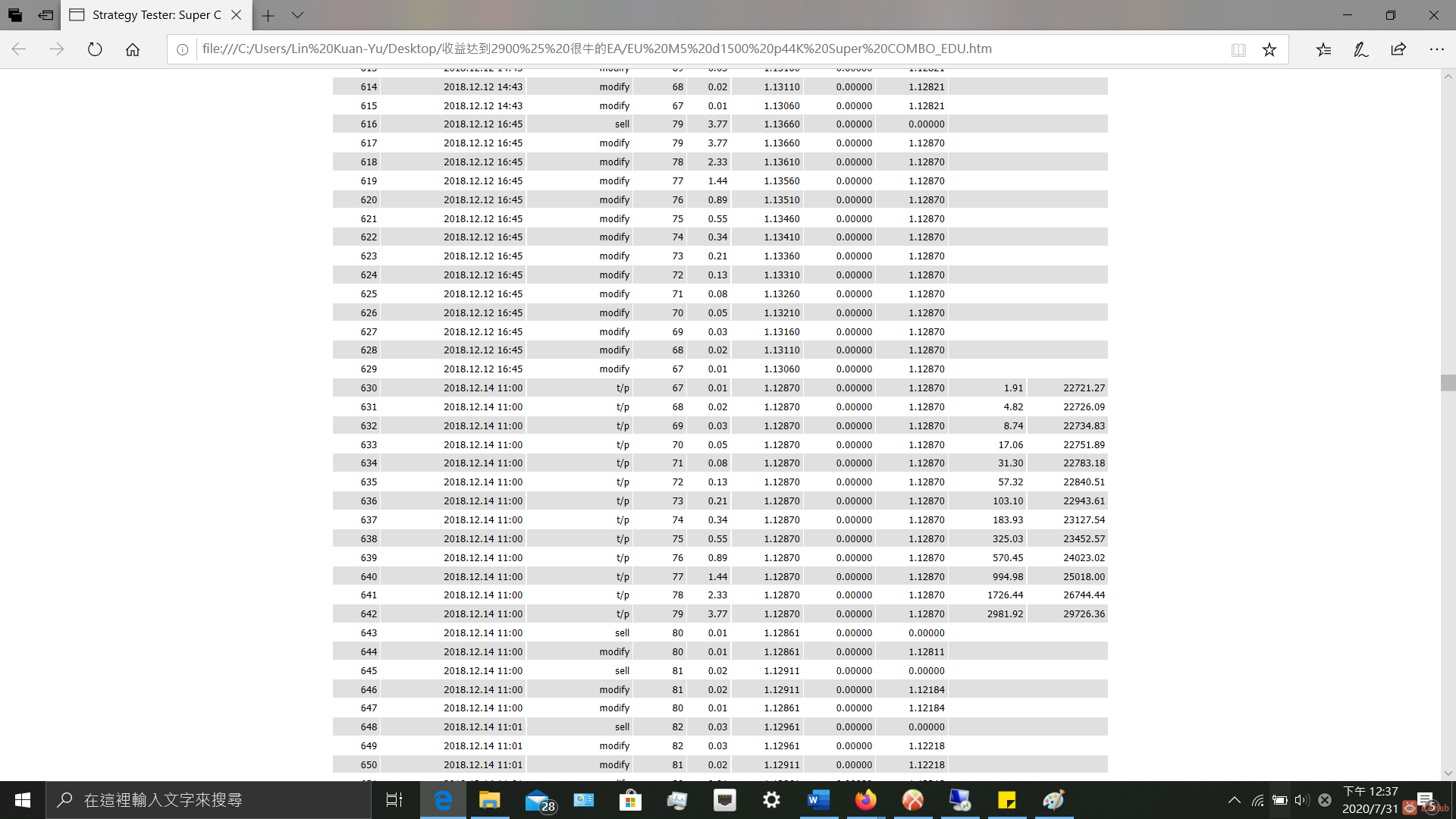Click the page vertical scrollbar thumb

coord(1448,382)
